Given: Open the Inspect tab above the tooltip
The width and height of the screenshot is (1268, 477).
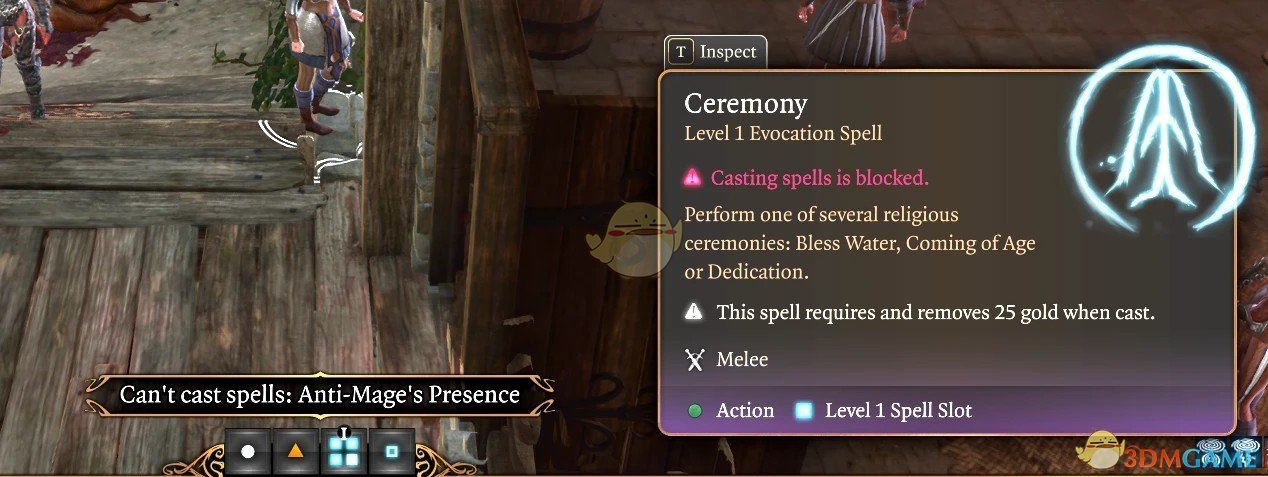Looking at the screenshot, I should pos(716,52).
